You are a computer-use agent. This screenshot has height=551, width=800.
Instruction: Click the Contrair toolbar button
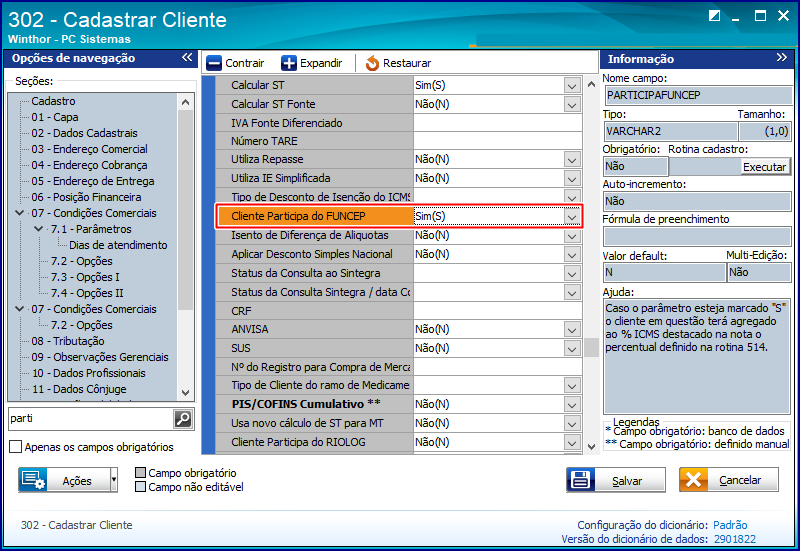point(235,63)
